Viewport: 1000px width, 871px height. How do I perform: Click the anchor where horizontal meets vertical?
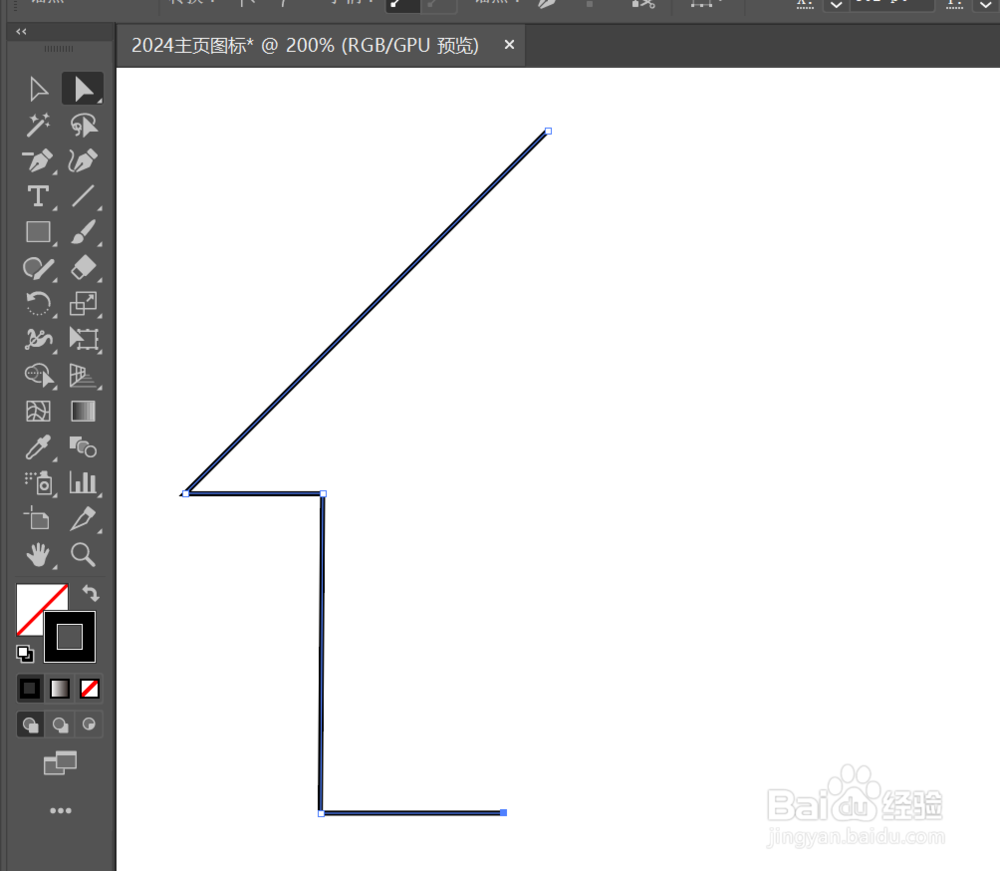pyautogui.click(x=323, y=494)
